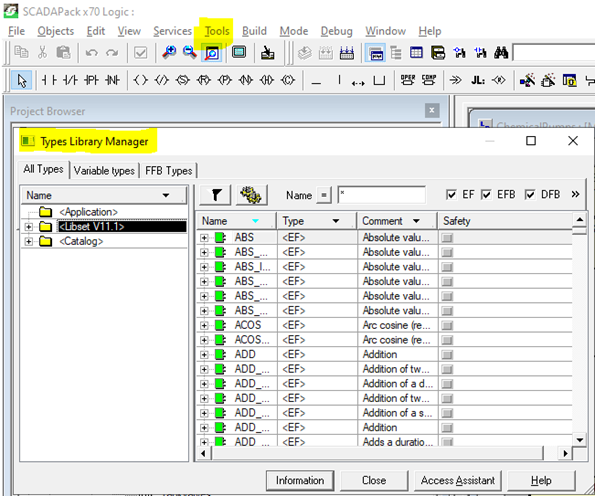Open the Debug menu

337,31
